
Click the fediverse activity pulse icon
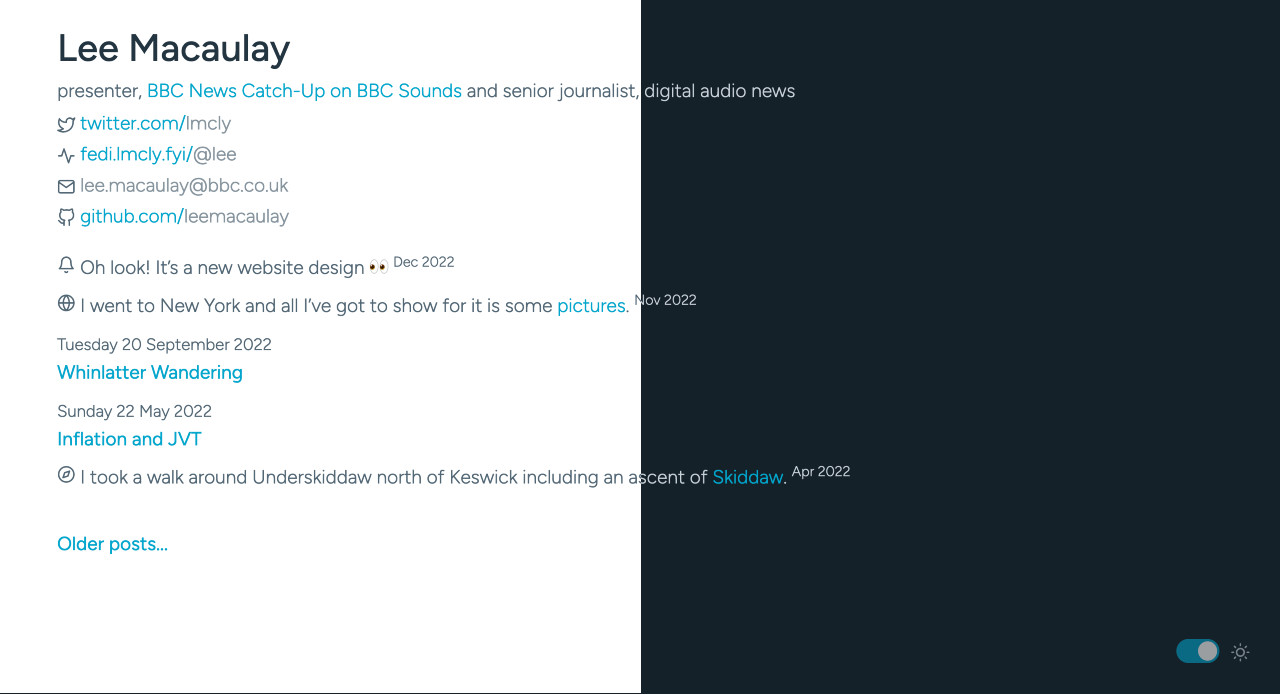coord(66,155)
